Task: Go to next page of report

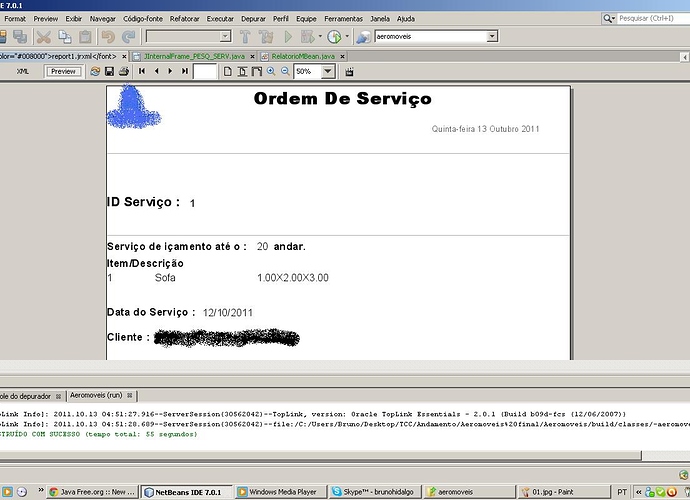Action: [170, 71]
